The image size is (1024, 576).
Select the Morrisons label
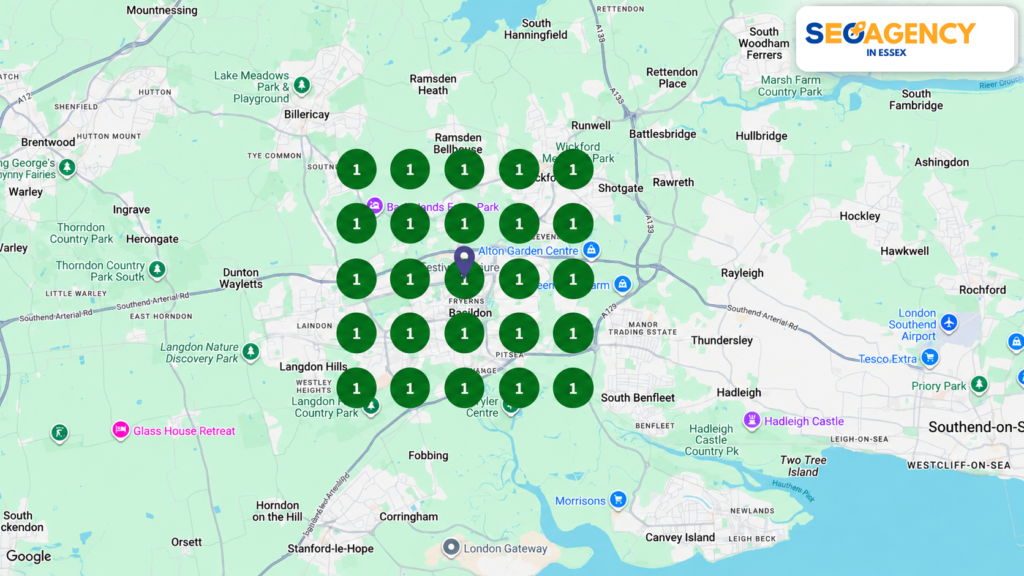coord(580,501)
